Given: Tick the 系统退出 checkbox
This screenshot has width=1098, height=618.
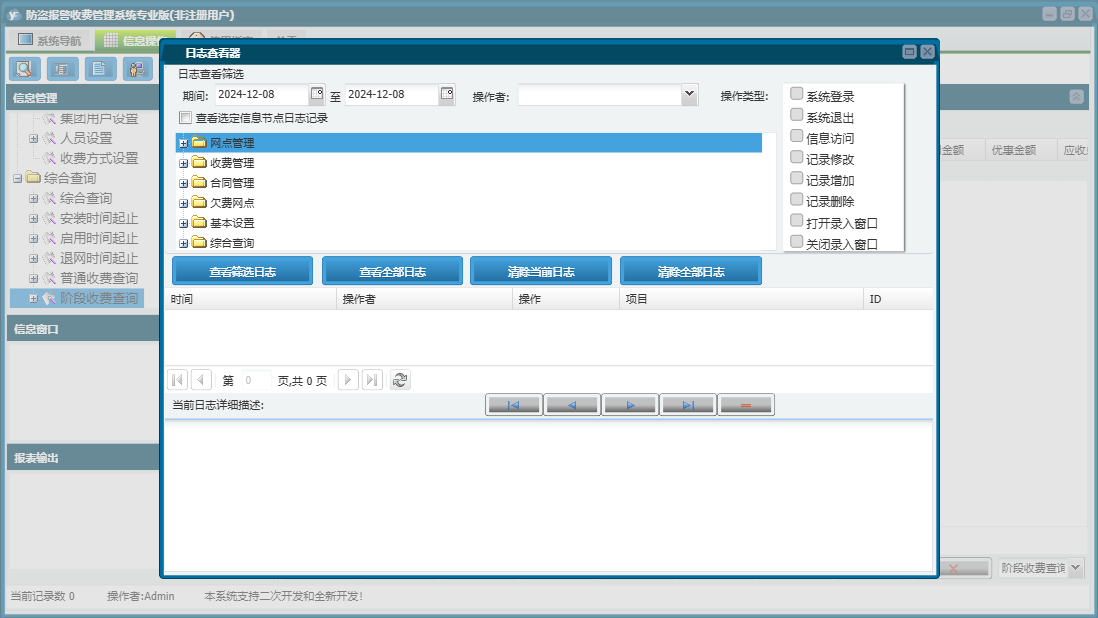Looking at the screenshot, I should tap(796, 115).
